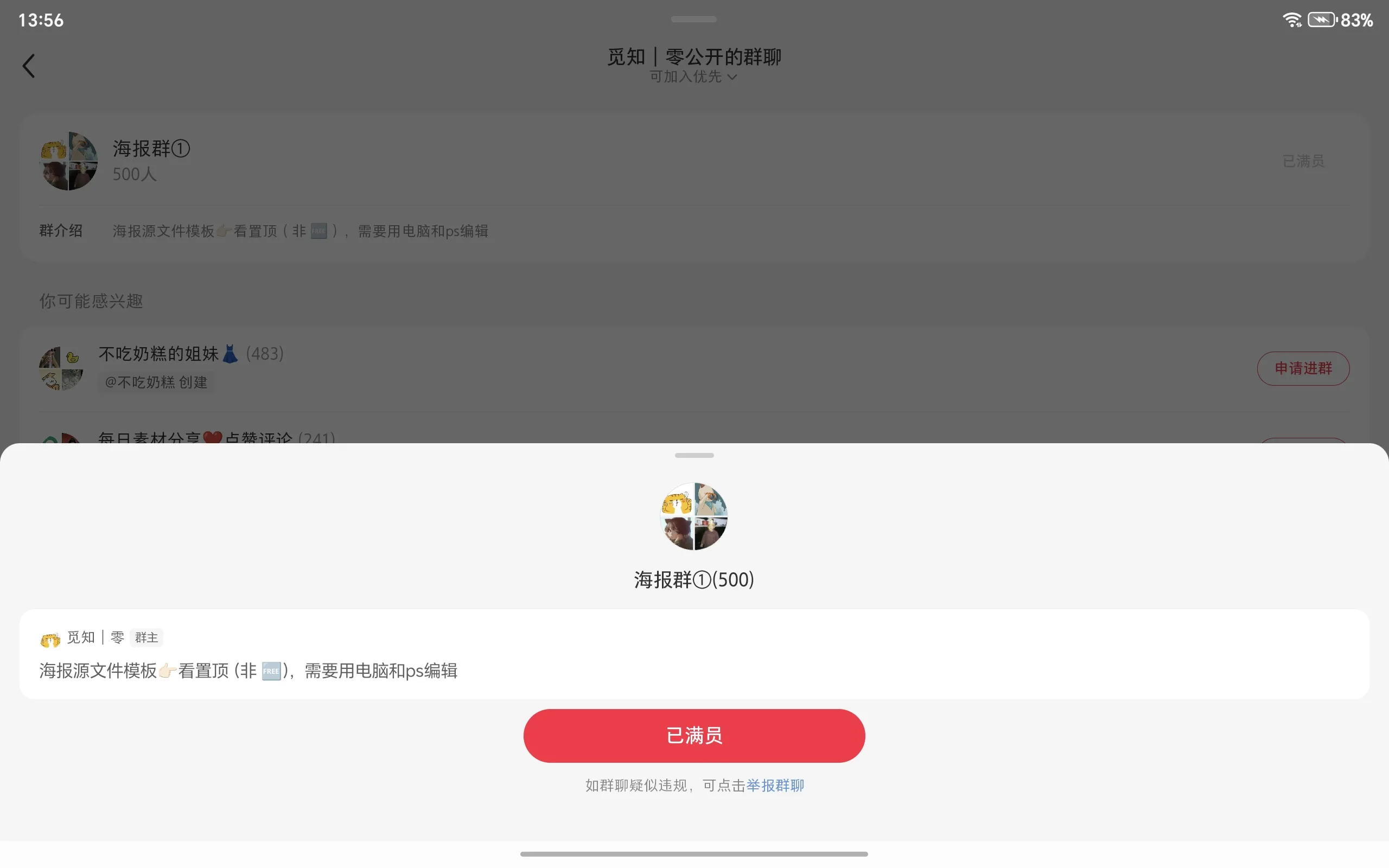Viewport: 1389px width, 868px height.
Task: Tap the 海报群① group avatar in the list
Action: pyautogui.click(x=68, y=161)
